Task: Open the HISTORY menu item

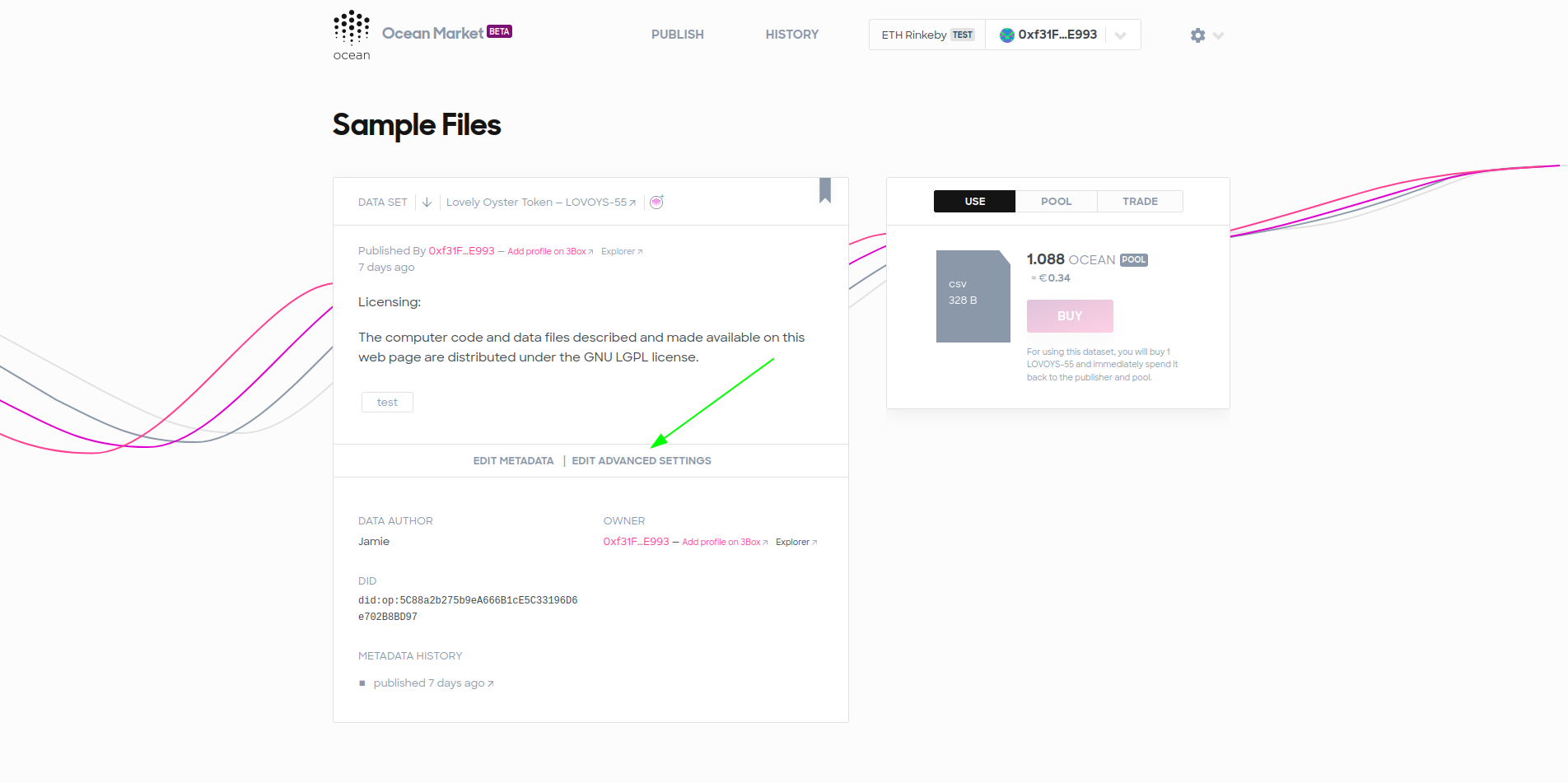Action: coord(792,35)
